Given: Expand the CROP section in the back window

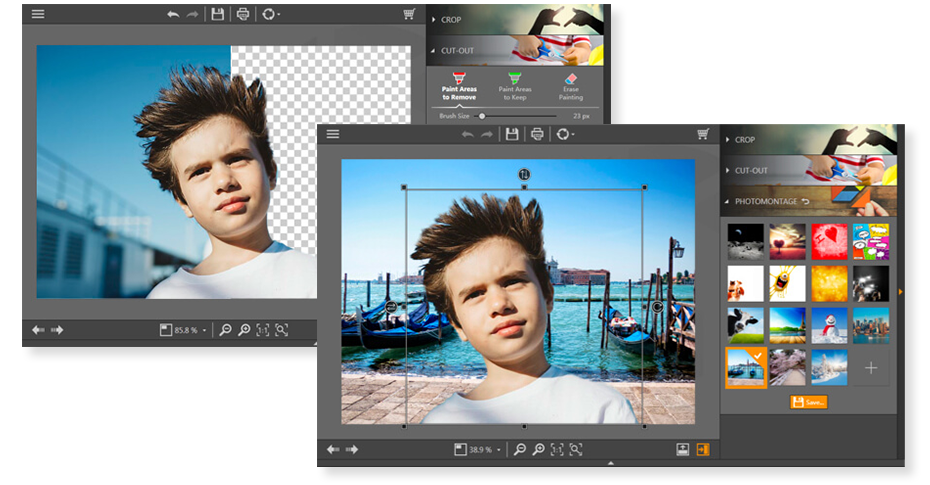Looking at the screenshot, I should click(x=515, y=20).
